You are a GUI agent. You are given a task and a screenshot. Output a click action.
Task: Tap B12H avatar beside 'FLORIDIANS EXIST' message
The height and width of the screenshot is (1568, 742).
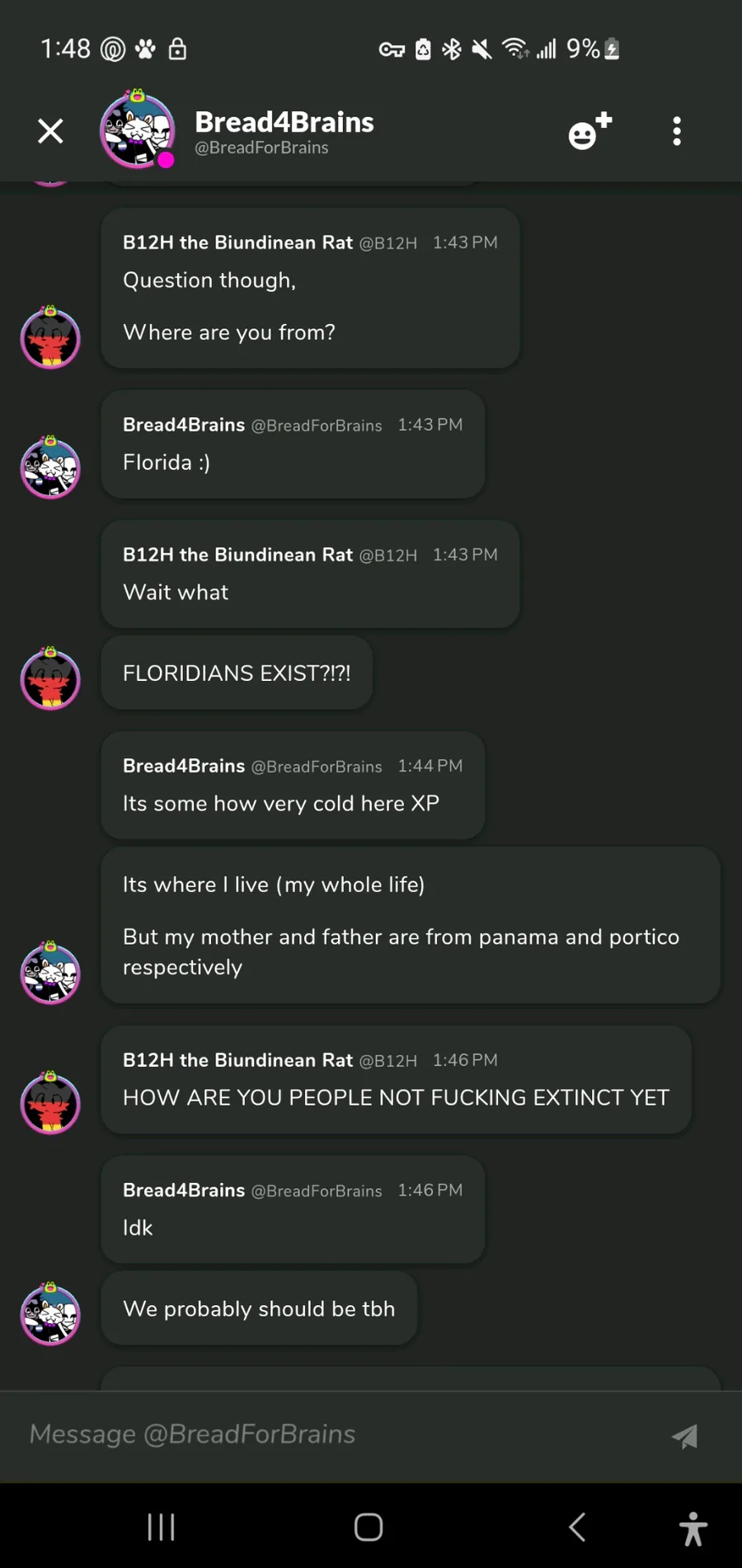pos(50,678)
